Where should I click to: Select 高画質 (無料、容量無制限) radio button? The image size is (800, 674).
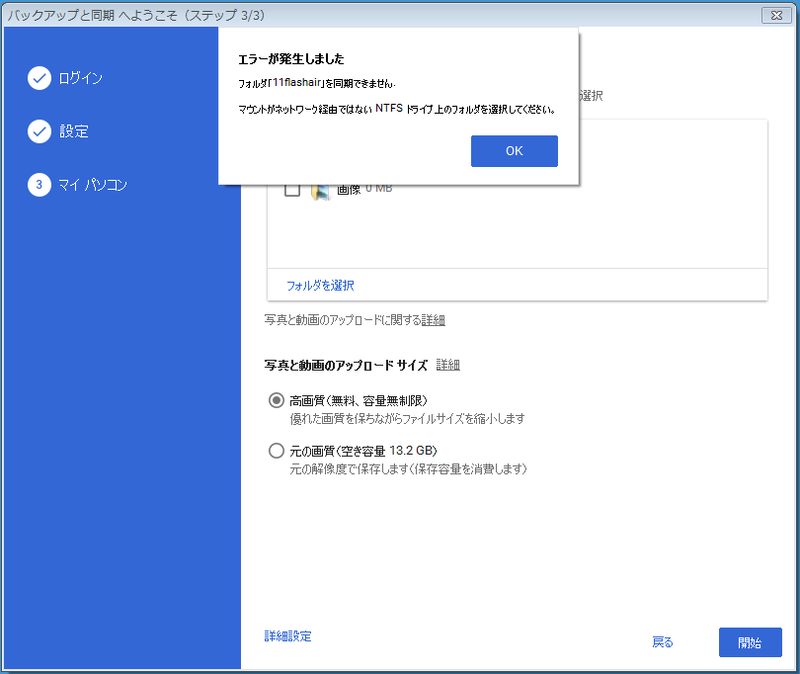tap(276, 400)
